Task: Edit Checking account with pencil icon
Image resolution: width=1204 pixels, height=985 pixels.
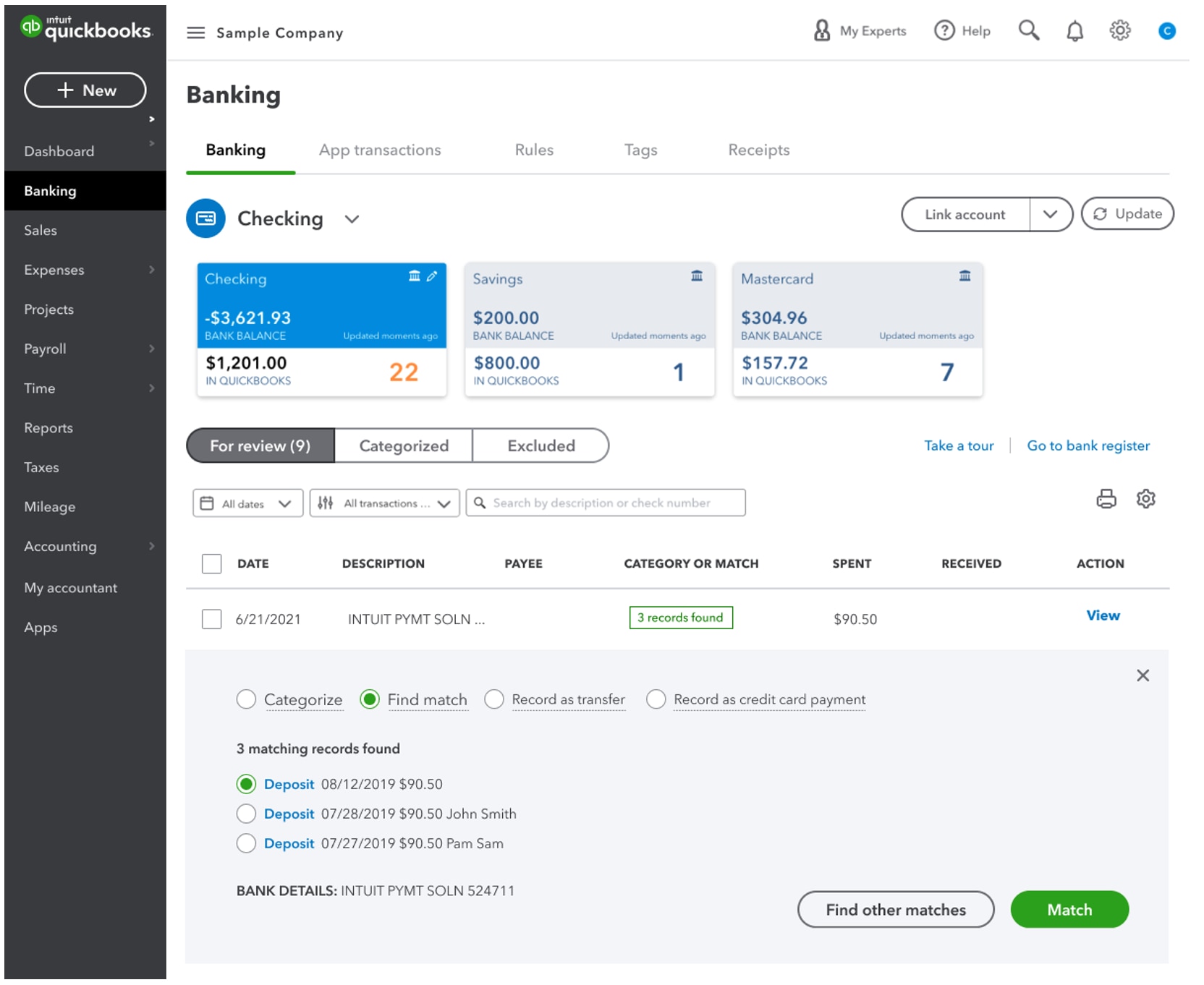Action: point(432,276)
